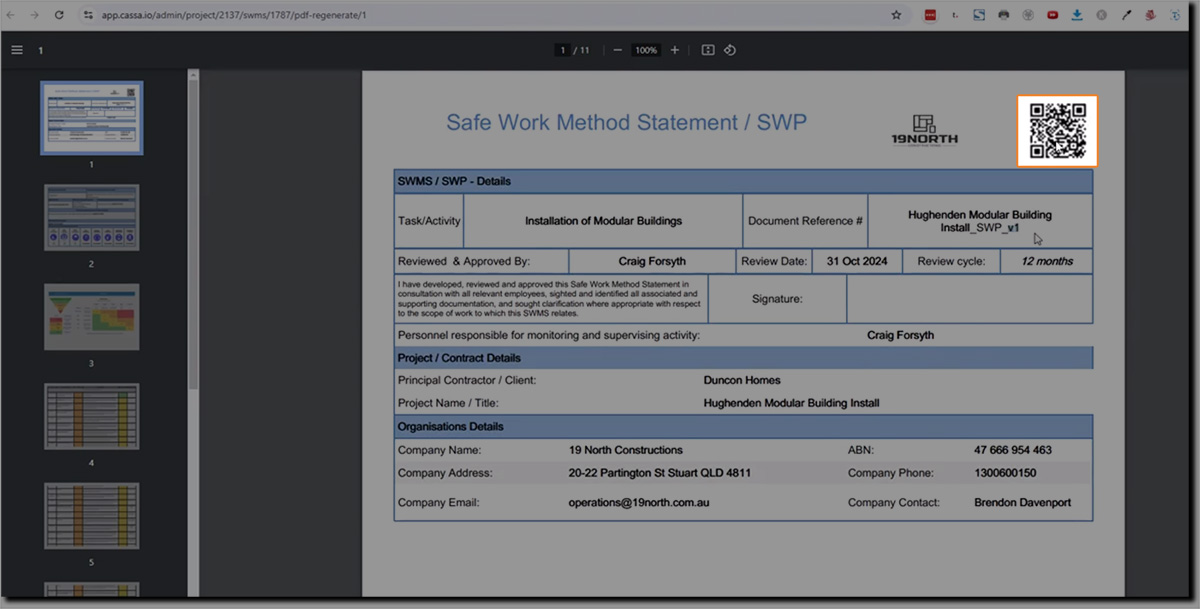The width and height of the screenshot is (1200, 609).
Task: Click the fit to page icon
Action: pos(708,50)
